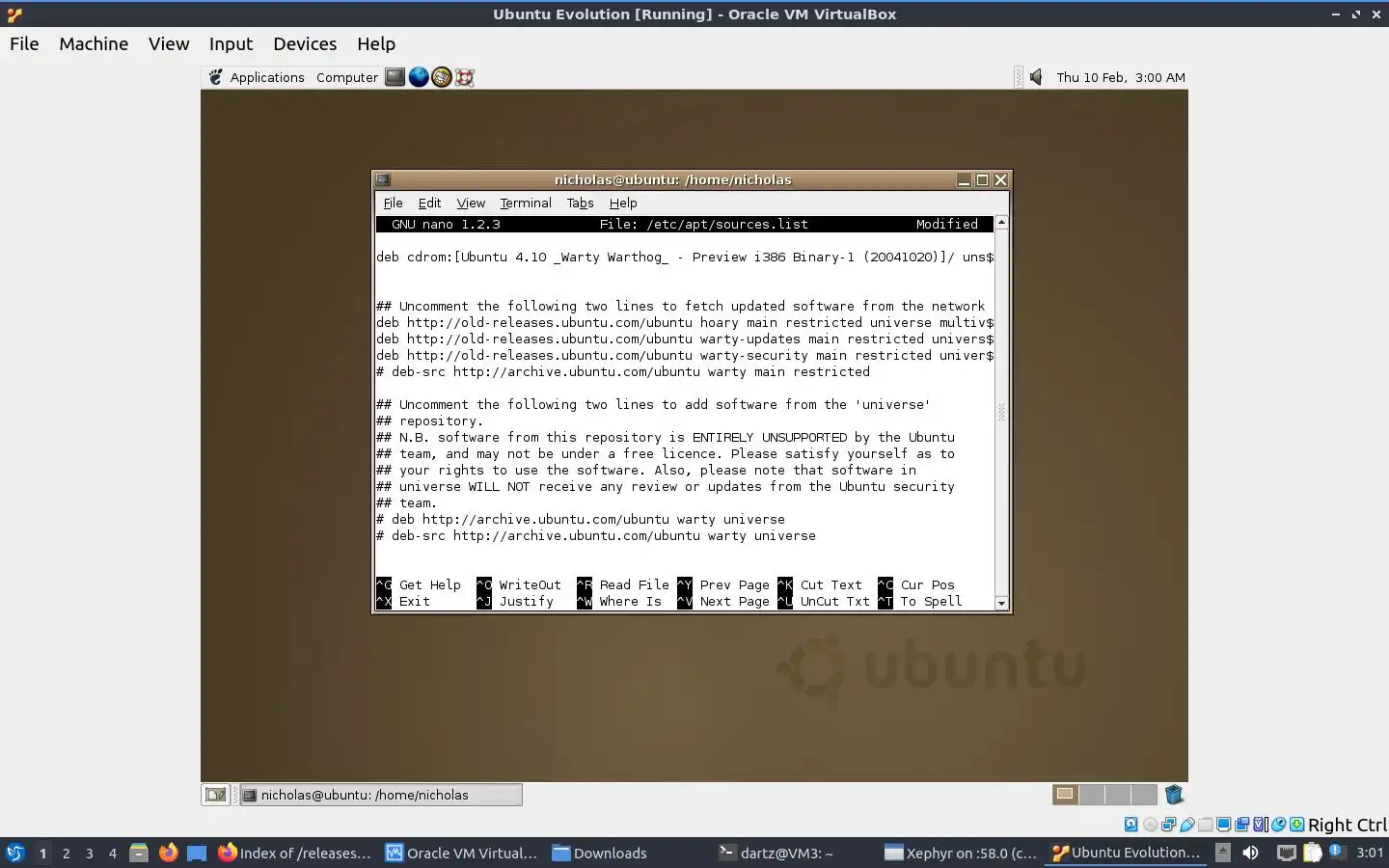
Task: Open the terminal's Terminal menu
Action: coord(526,203)
